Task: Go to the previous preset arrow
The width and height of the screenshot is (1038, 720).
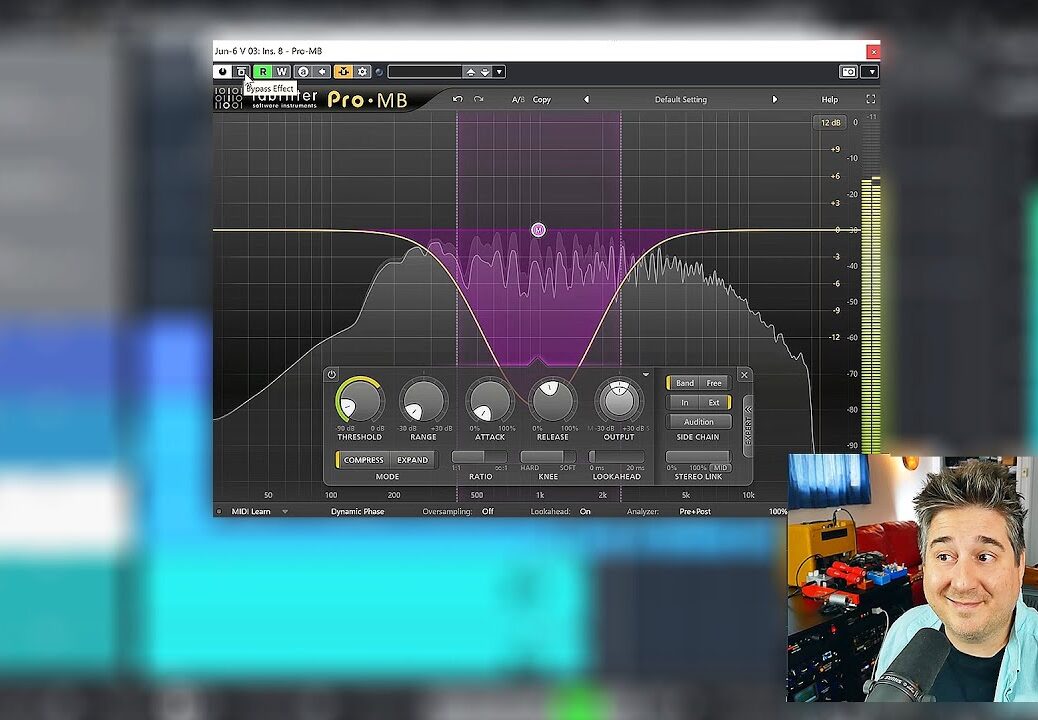Action: coord(586,99)
